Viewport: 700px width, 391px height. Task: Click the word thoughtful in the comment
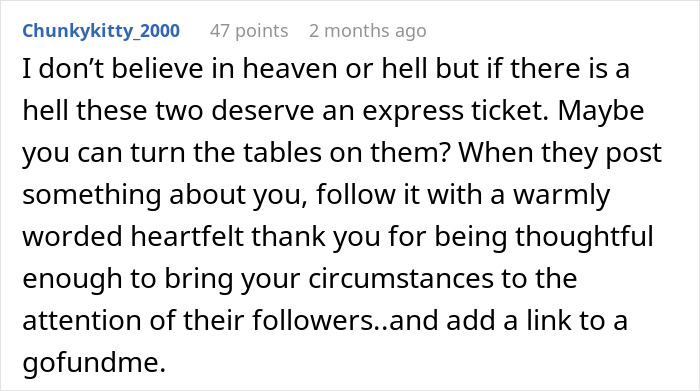[584, 236]
